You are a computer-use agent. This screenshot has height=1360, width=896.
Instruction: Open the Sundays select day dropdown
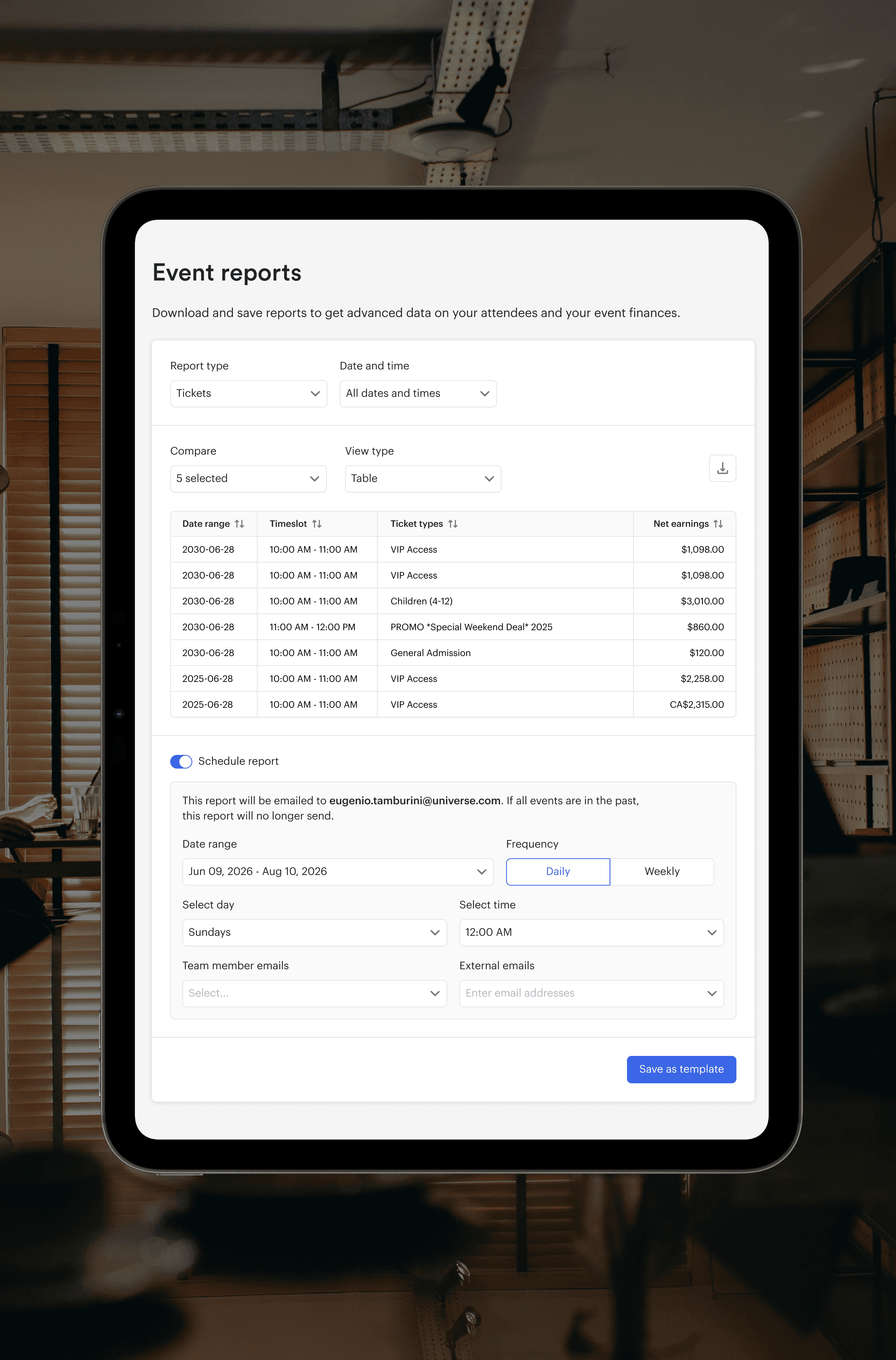[314, 932]
